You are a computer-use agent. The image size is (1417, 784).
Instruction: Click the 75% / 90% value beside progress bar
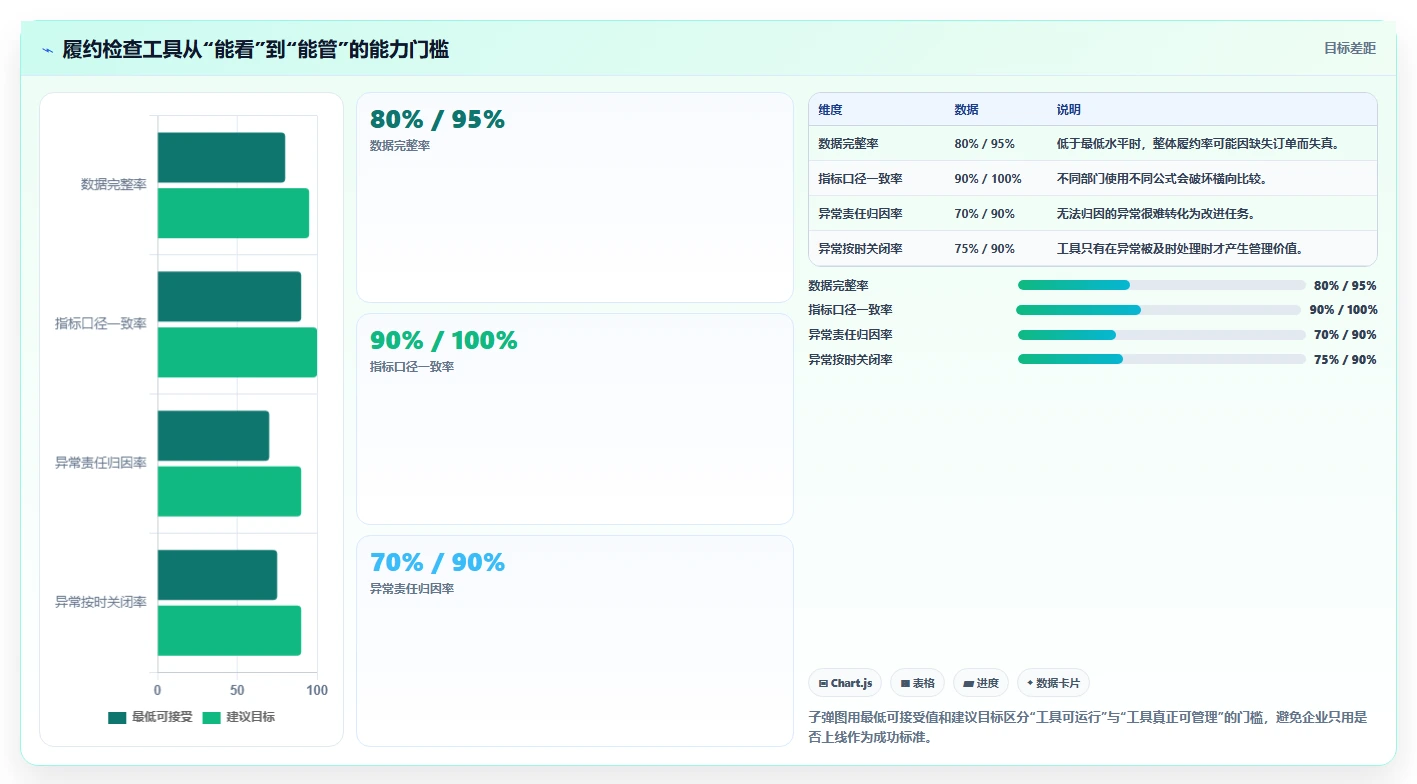pyautogui.click(x=1345, y=359)
